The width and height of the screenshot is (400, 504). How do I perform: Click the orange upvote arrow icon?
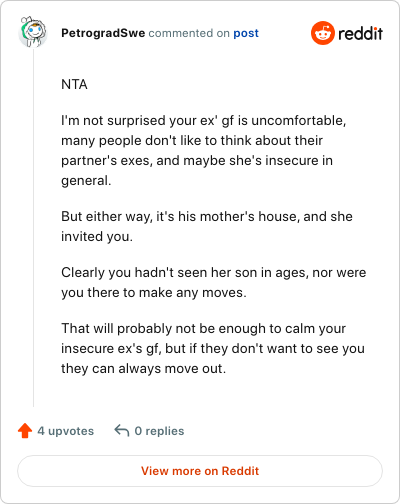pyautogui.click(x=25, y=431)
